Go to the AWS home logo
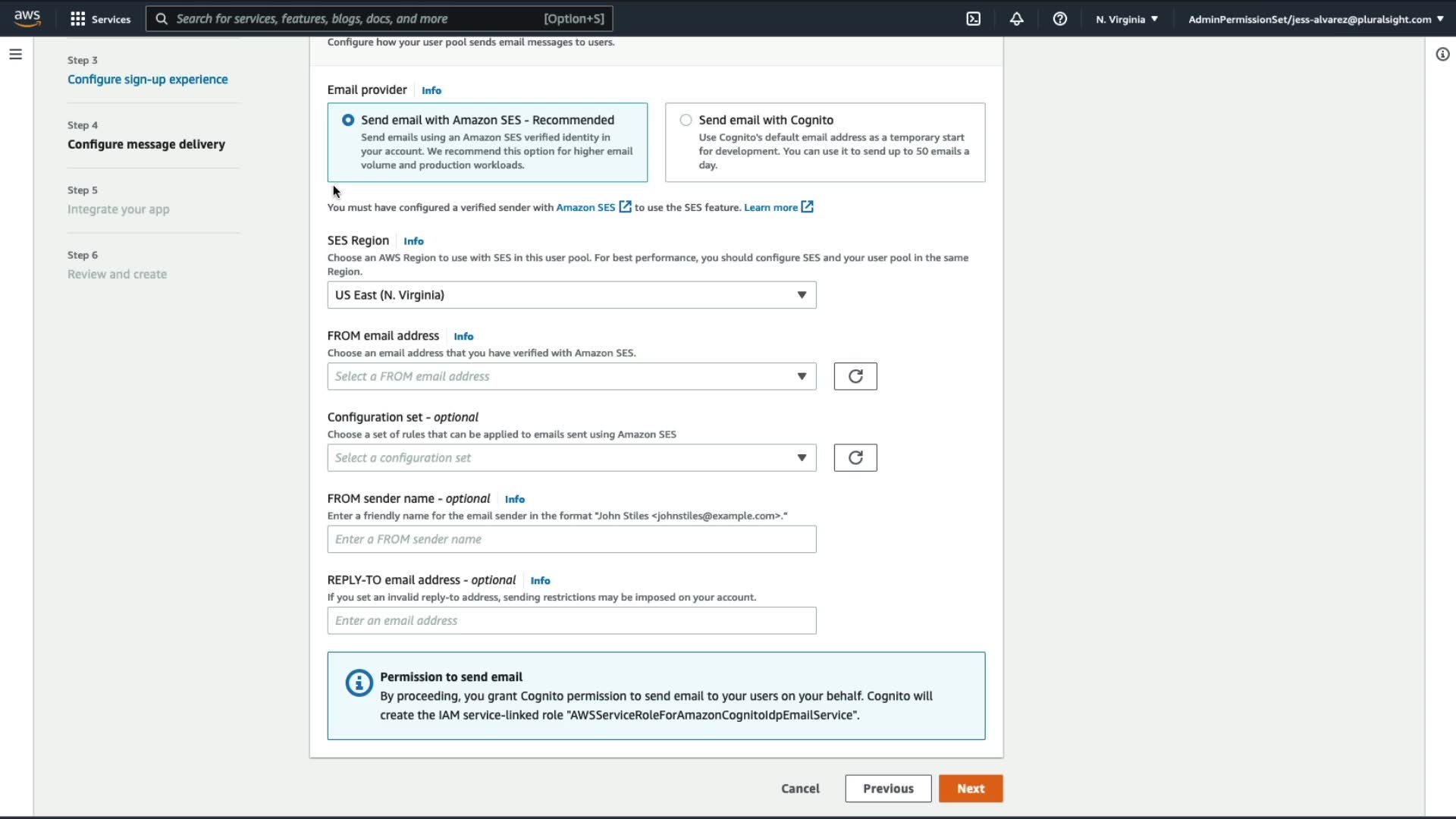This screenshot has width=1456, height=819. [27, 18]
